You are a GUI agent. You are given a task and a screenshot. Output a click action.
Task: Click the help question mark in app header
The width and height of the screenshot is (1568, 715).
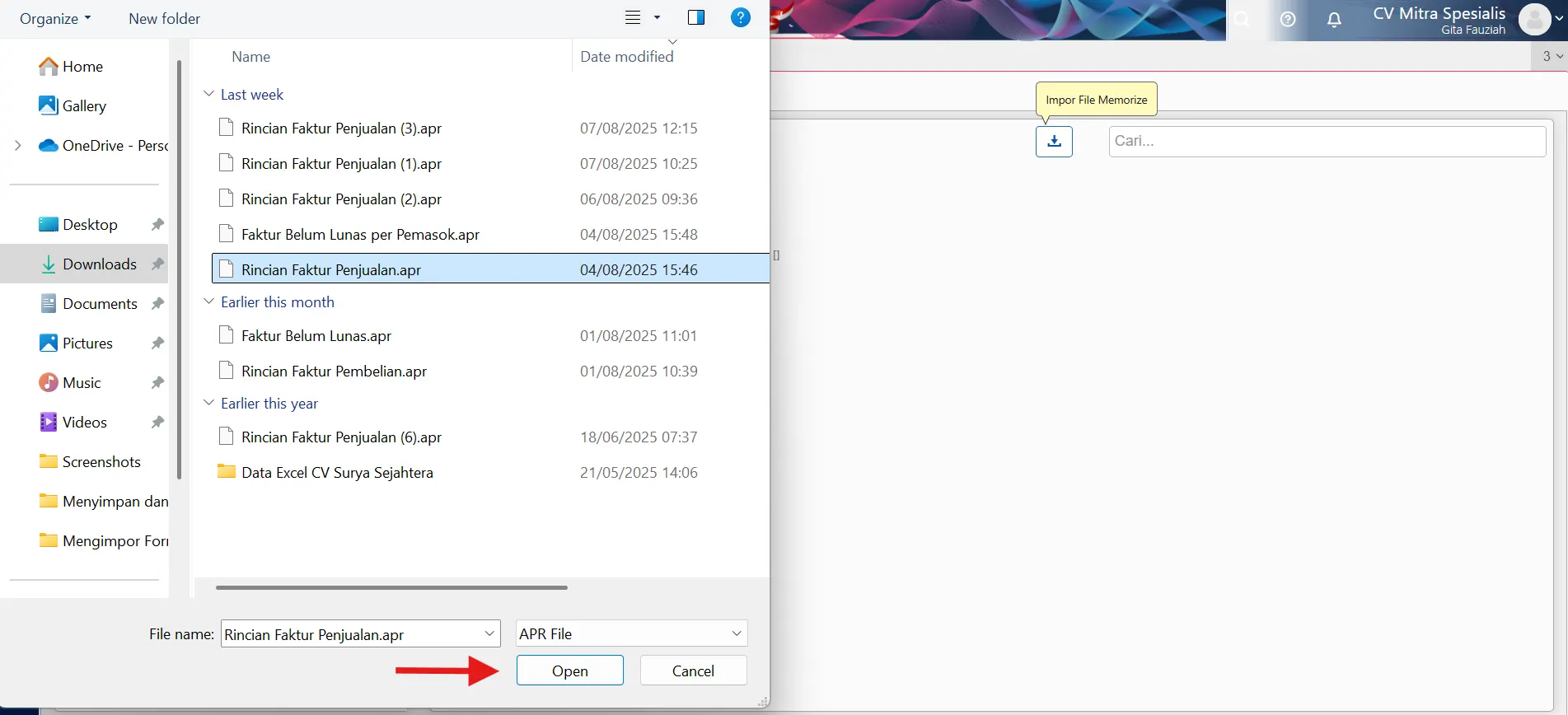[1288, 20]
